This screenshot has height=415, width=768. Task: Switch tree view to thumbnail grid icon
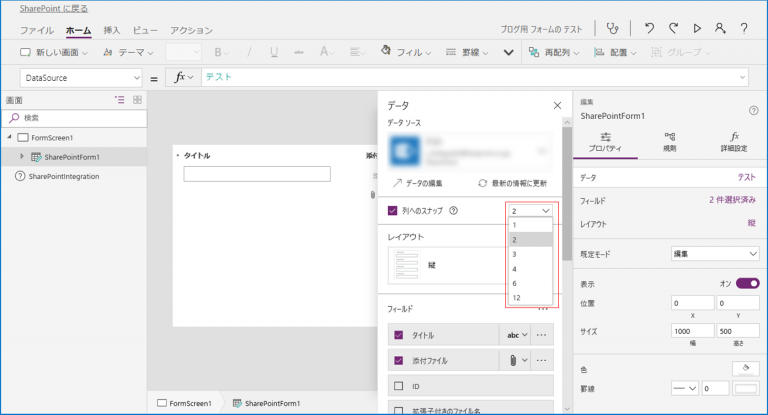(137, 100)
